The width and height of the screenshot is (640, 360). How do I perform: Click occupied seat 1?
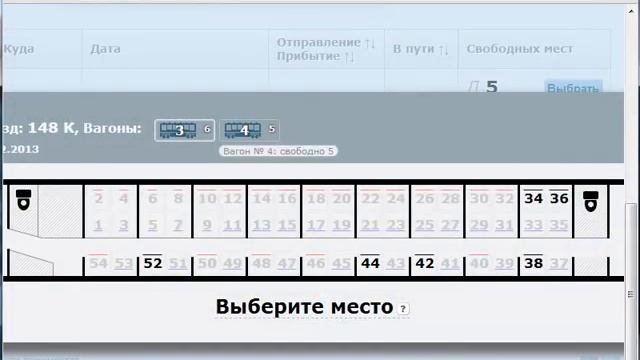(x=98, y=225)
